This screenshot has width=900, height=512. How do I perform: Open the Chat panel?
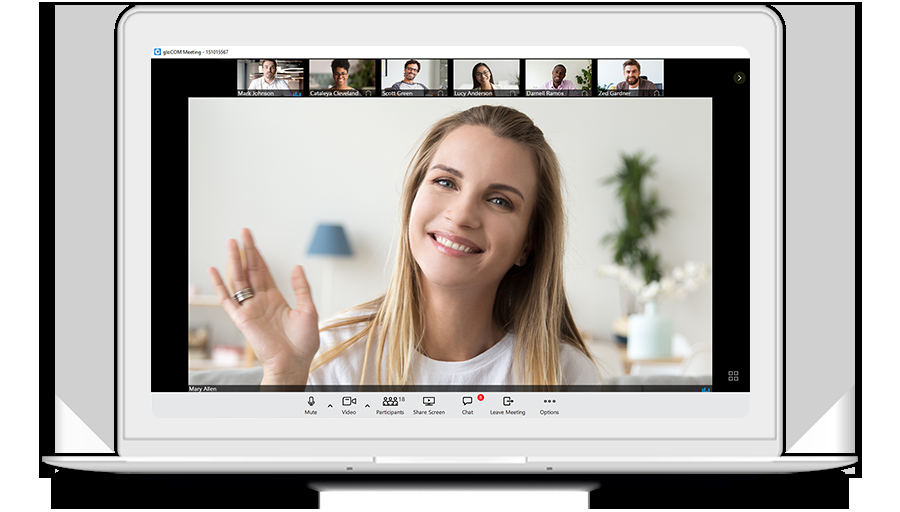pyautogui.click(x=467, y=402)
